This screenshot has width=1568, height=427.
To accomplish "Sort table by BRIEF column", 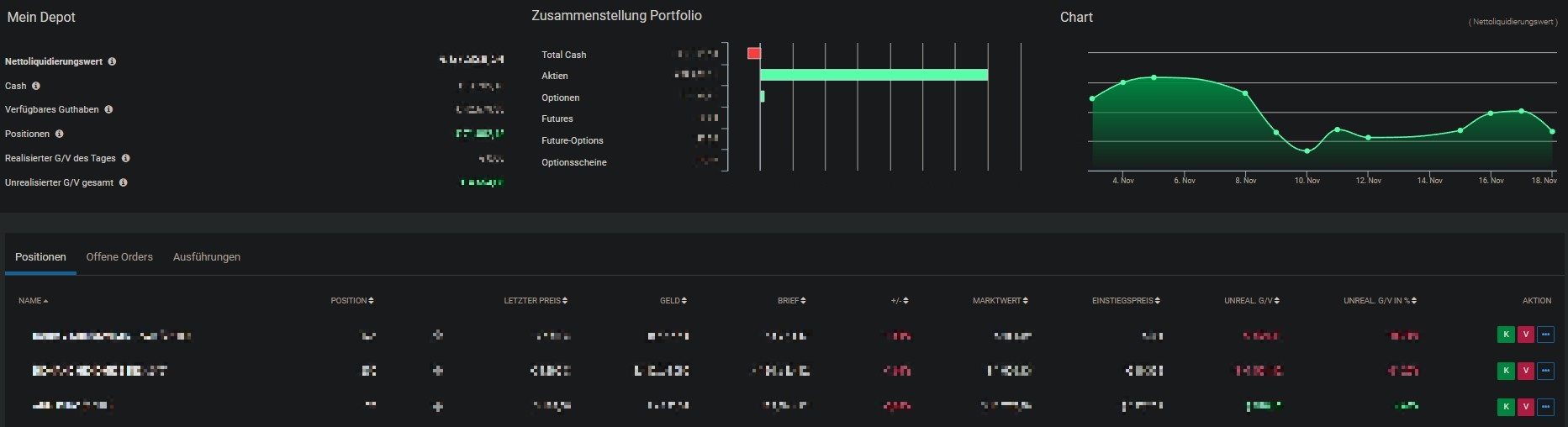I will [x=792, y=301].
